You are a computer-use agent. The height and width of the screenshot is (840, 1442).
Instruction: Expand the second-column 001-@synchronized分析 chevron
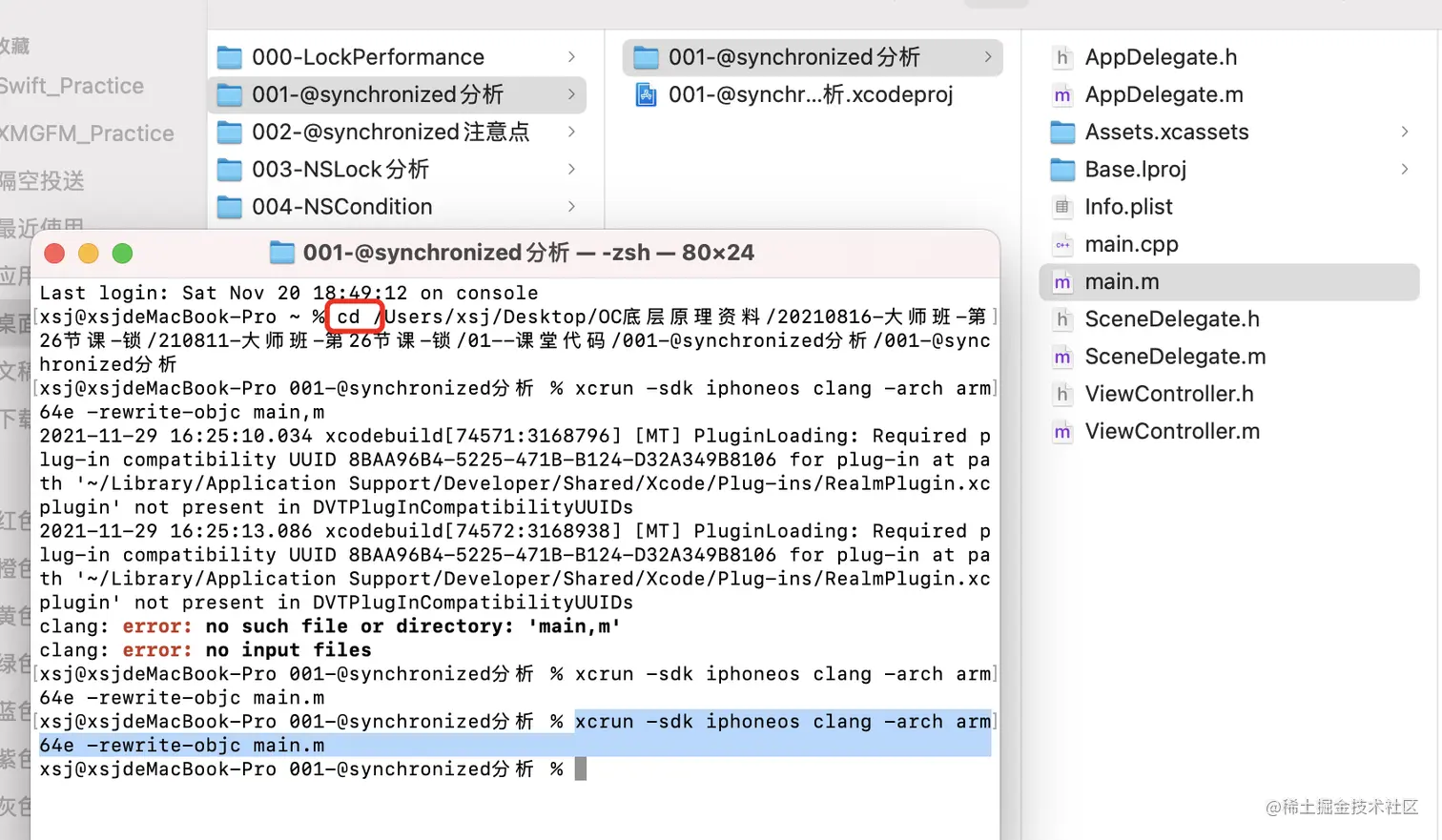point(987,57)
